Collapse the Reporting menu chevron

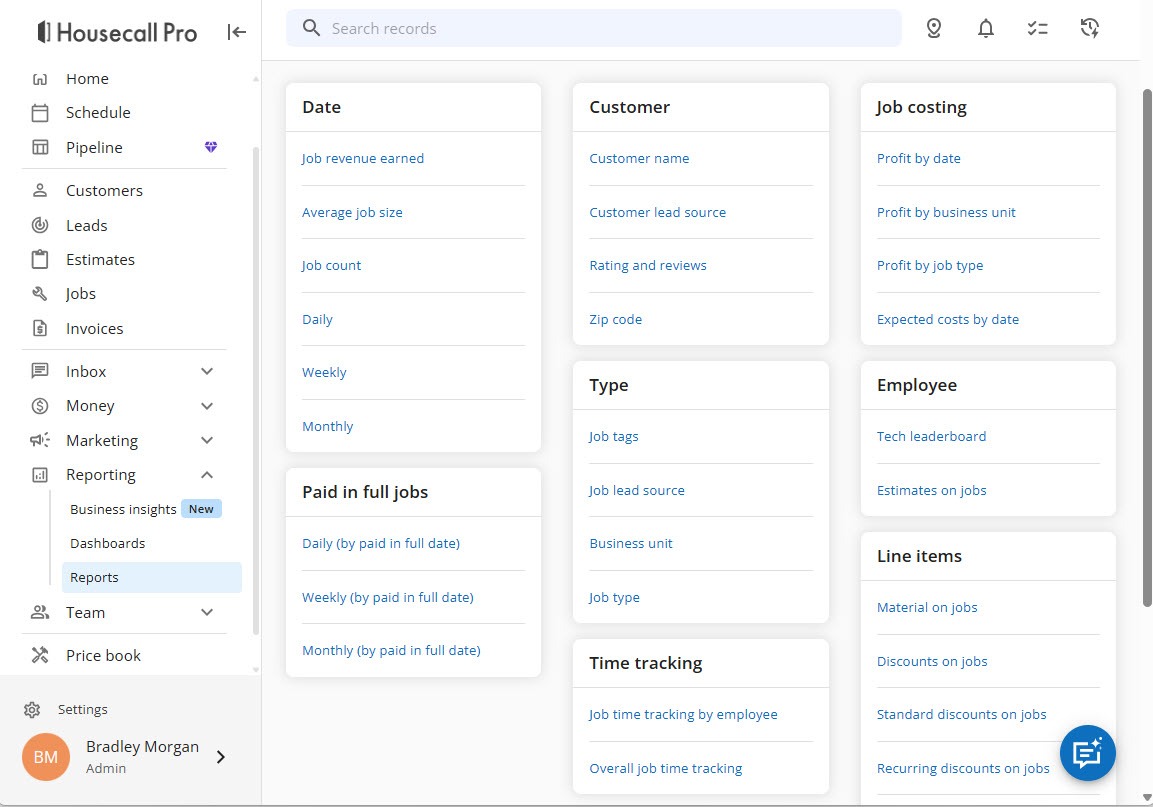207,475
